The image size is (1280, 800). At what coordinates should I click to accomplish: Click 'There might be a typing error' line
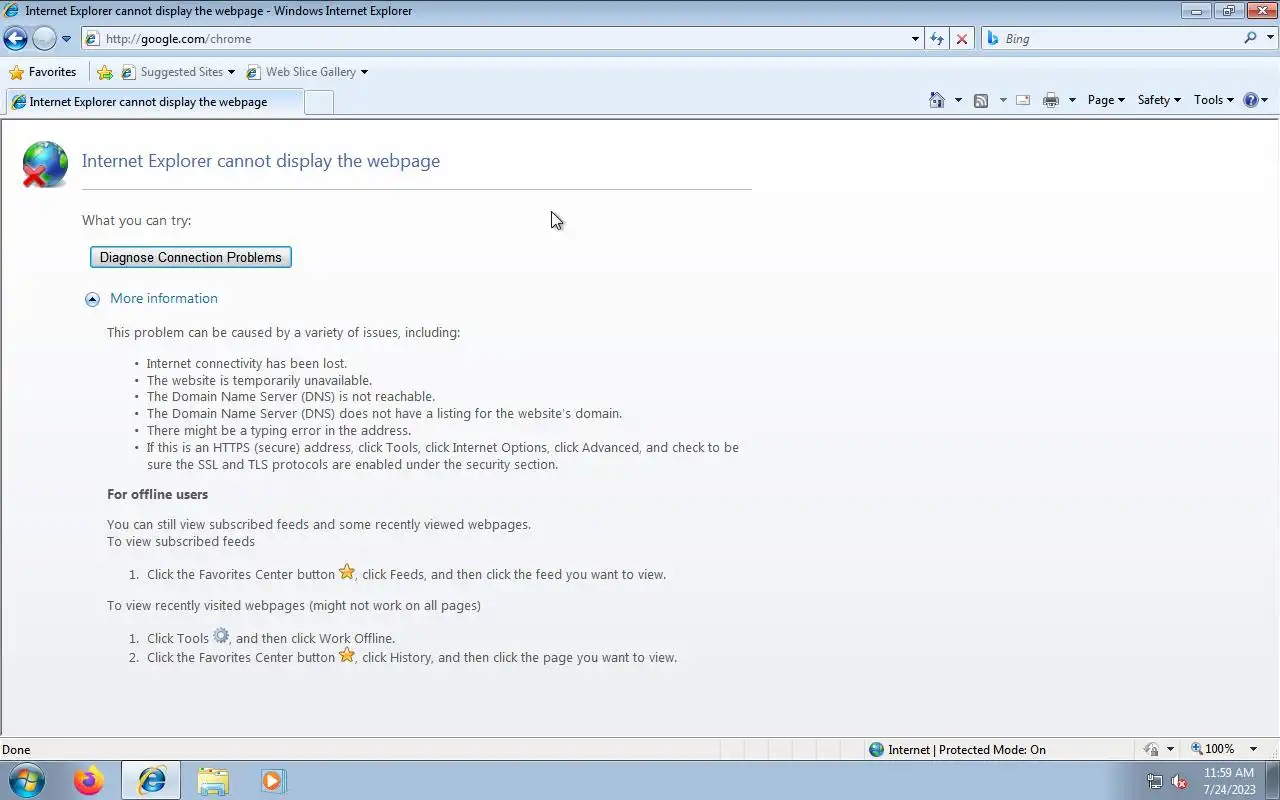point(278,430)
